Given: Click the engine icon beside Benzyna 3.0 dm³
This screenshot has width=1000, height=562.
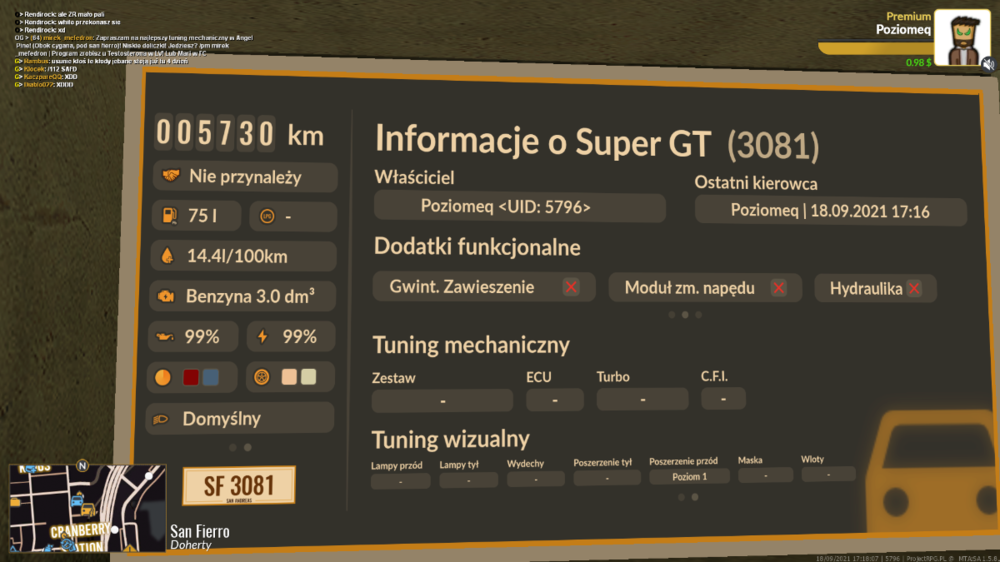Looking at the screenshot, I should coord(166,296).
